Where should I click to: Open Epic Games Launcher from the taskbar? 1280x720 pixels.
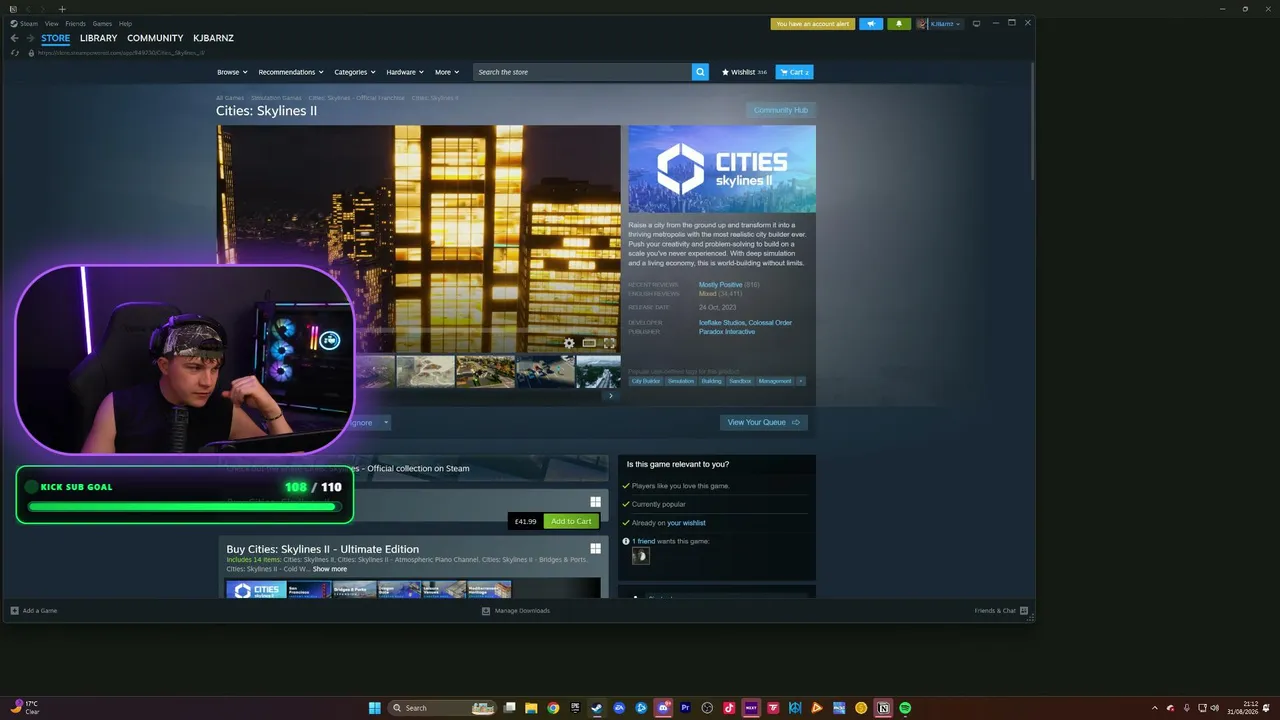coord(575,708)
